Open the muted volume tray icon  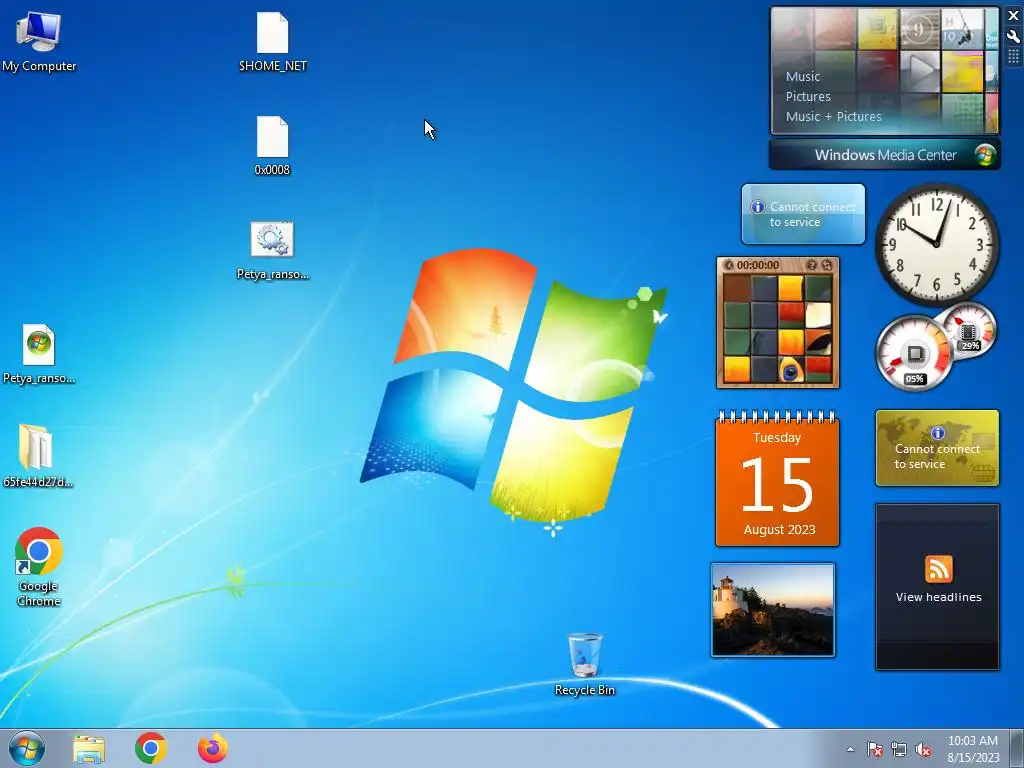click(923, 749)
